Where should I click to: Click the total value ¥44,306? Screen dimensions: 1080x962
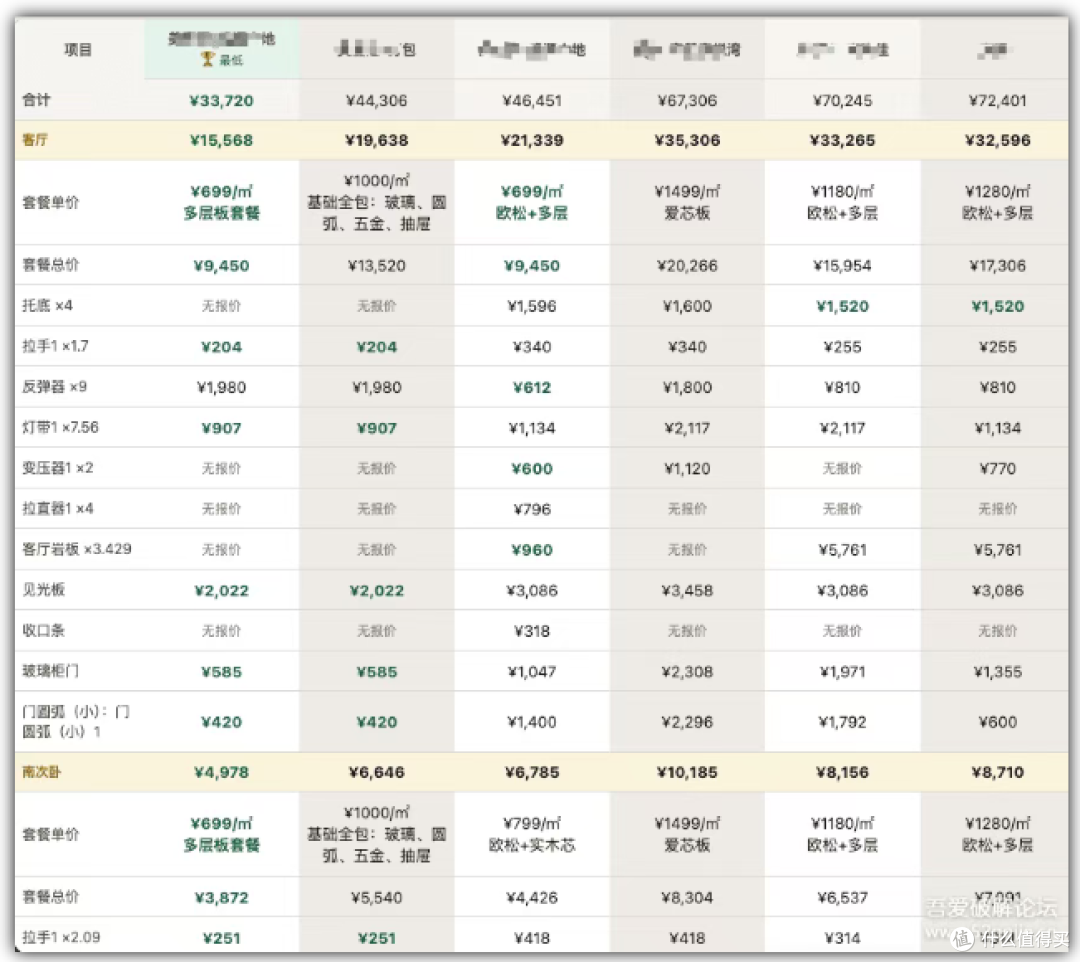click(x=377, y=101)
